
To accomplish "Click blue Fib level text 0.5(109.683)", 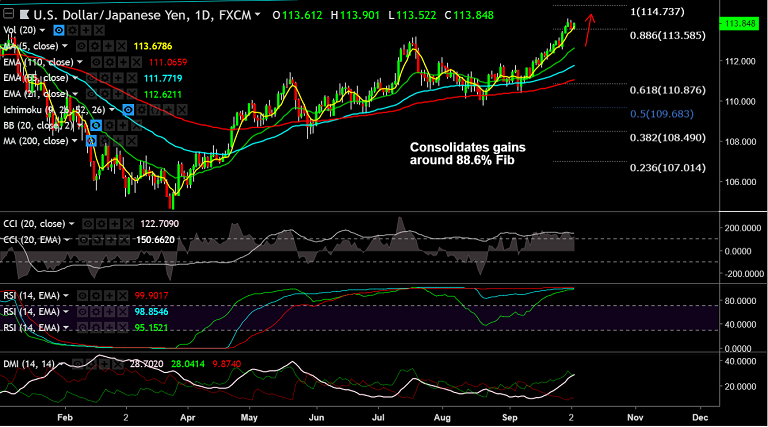I will pyautogui.click(x=662, y=114).
